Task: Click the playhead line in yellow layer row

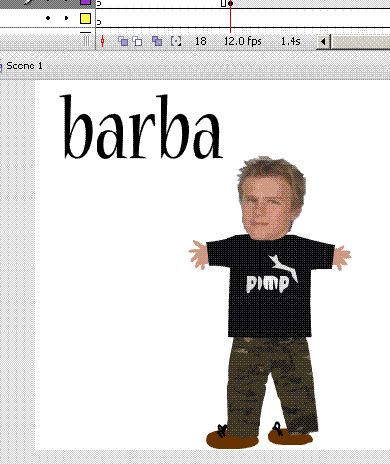Action: point(230,18)
